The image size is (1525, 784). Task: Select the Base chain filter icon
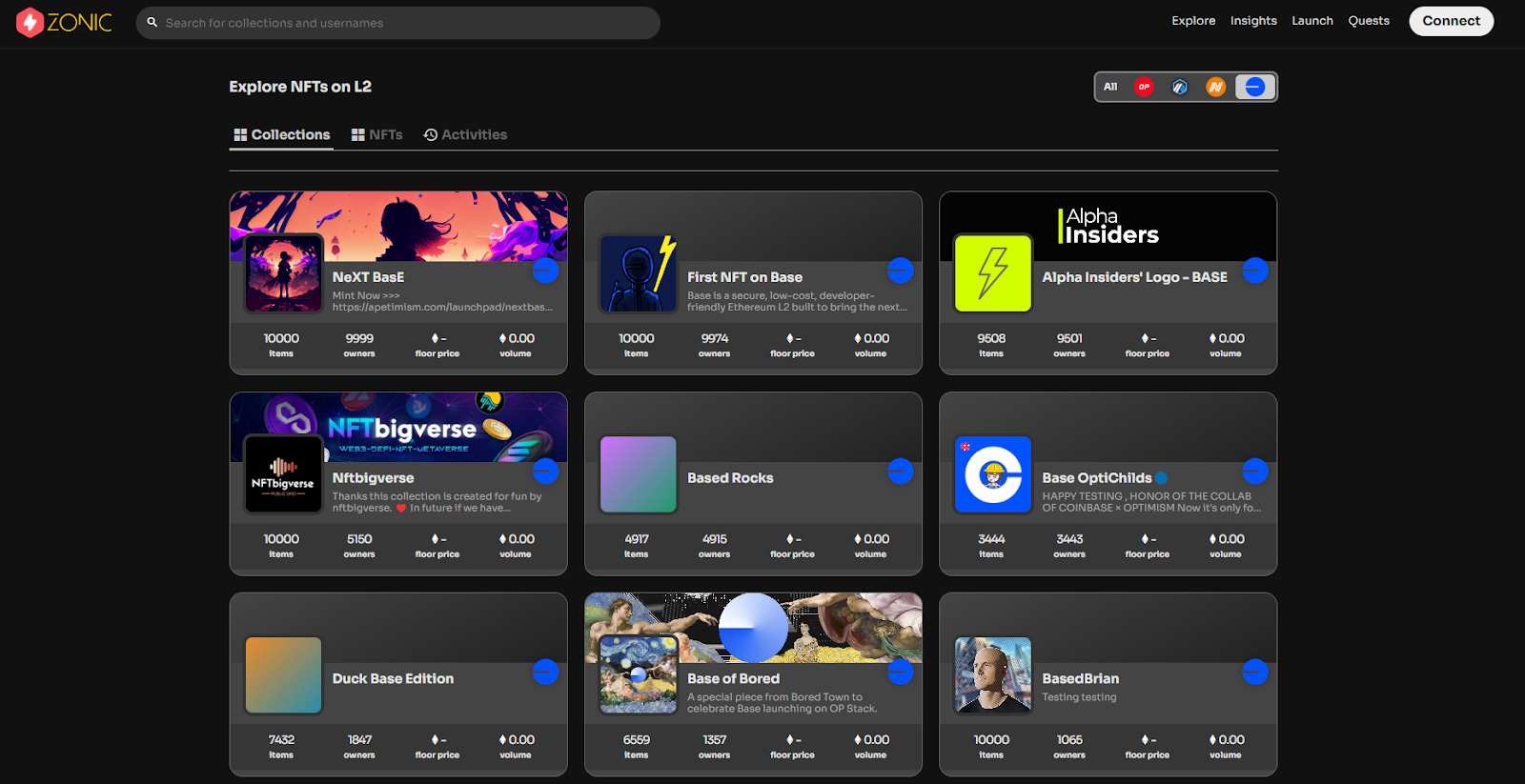1254,87
